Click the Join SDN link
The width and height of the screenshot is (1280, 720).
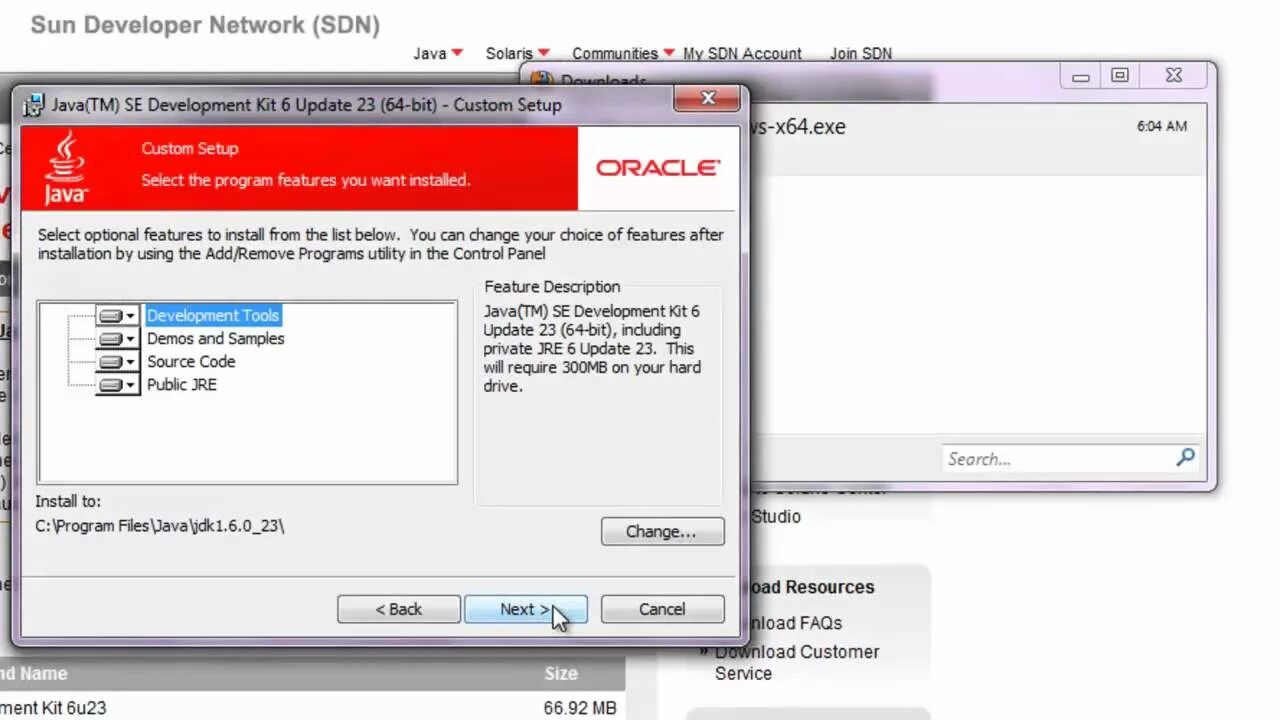tap(860, 53)
